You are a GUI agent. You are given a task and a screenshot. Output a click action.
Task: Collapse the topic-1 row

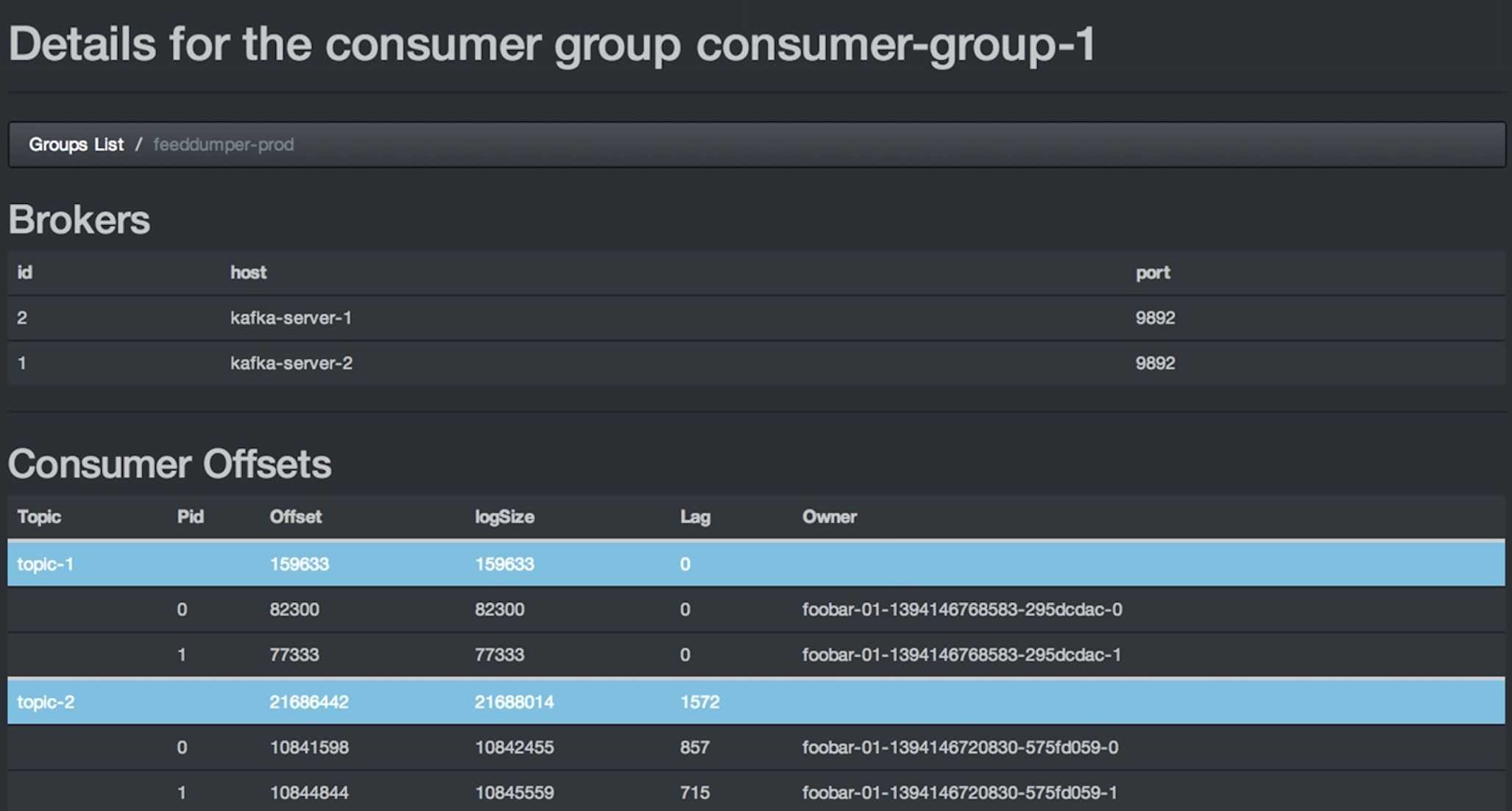tap(756, 564)
